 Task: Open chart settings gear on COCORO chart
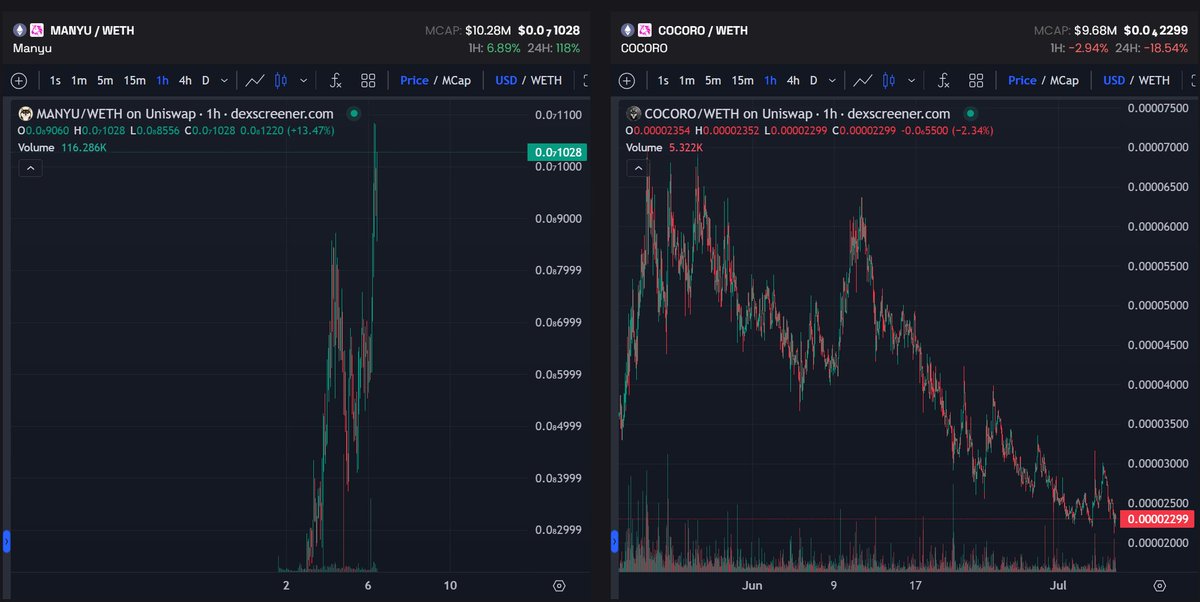tap(1159, 586)
